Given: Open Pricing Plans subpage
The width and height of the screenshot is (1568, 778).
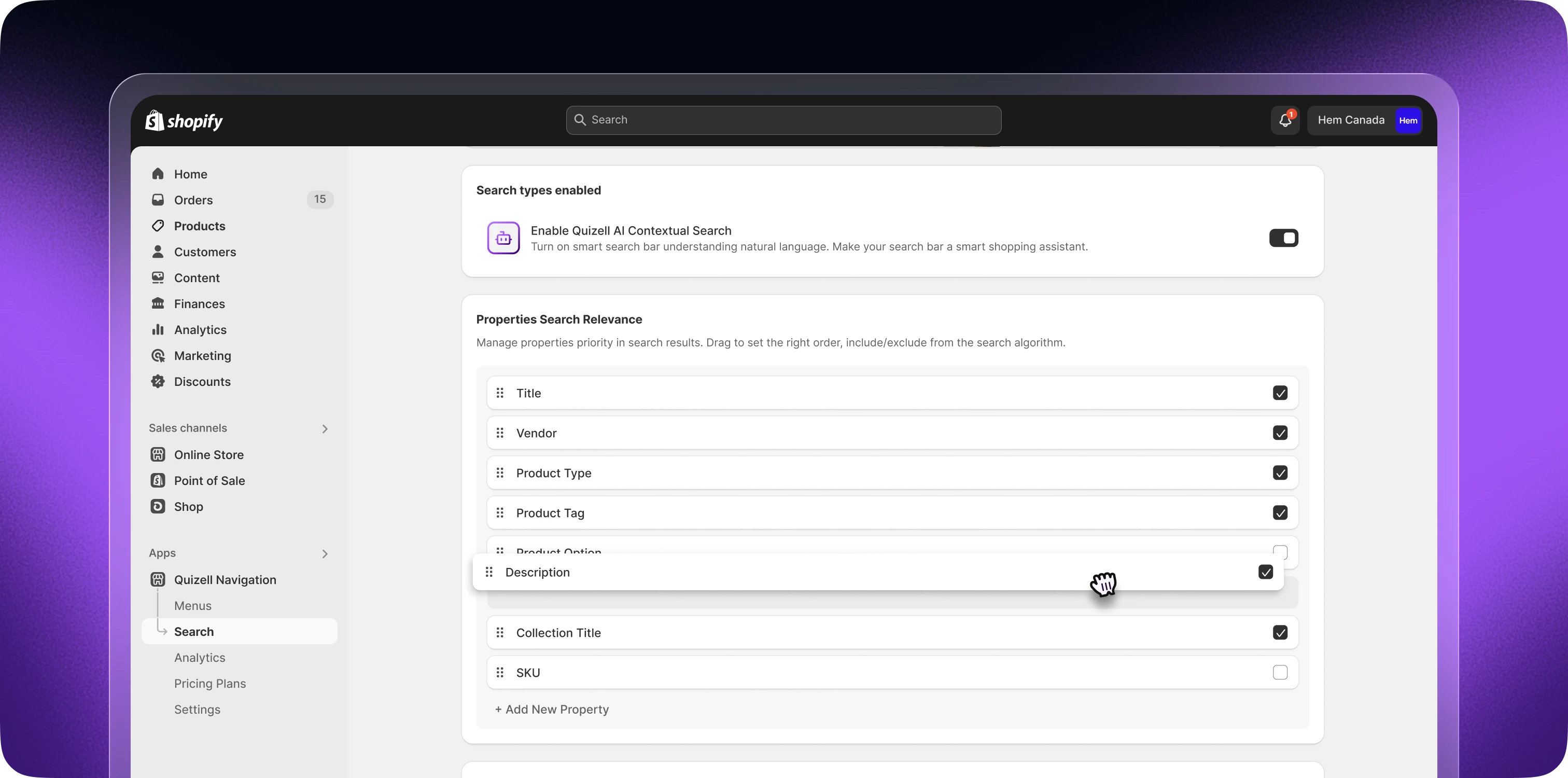Looking at the screenshot, I should point(210,684).
